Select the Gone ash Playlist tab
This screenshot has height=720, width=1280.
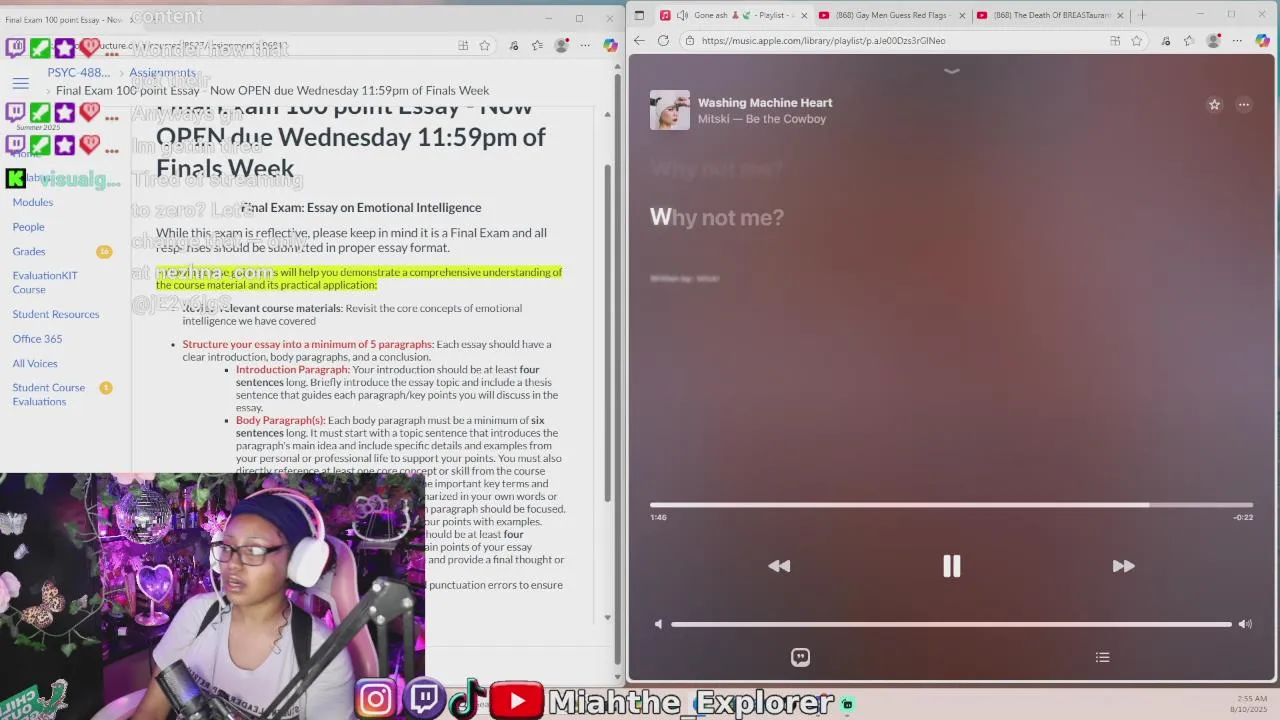click(x=734, y=15)
